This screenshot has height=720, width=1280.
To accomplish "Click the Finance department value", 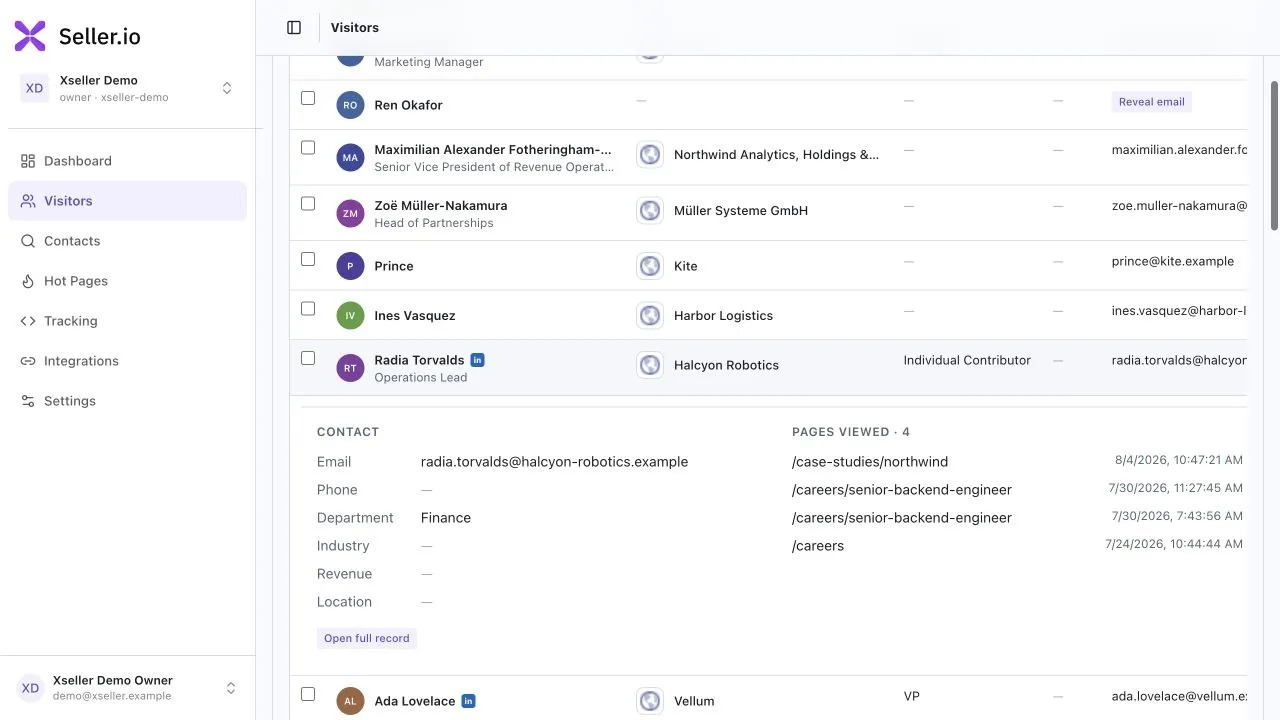I will 446,518.
